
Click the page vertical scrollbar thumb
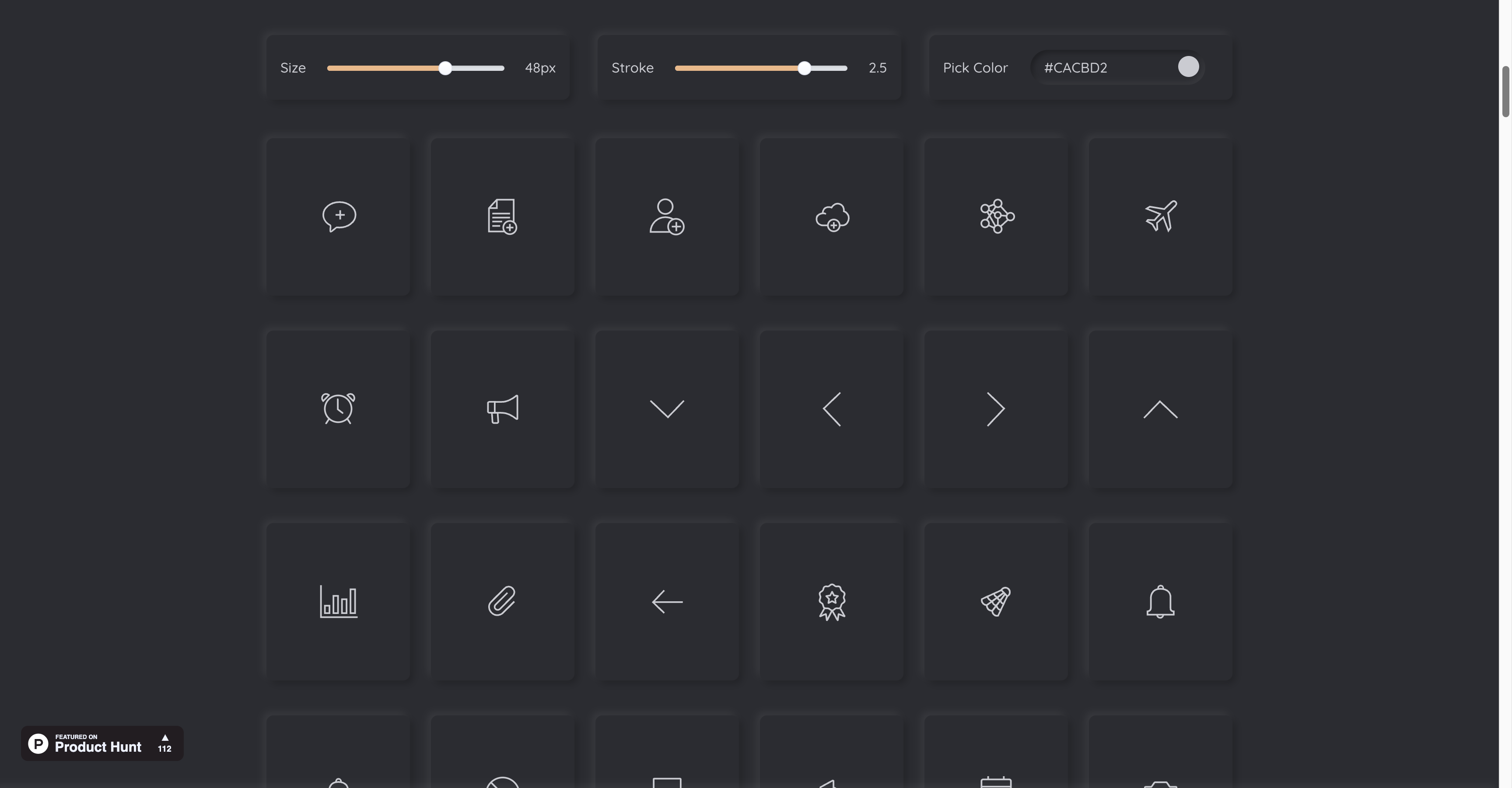(1505, 92)
